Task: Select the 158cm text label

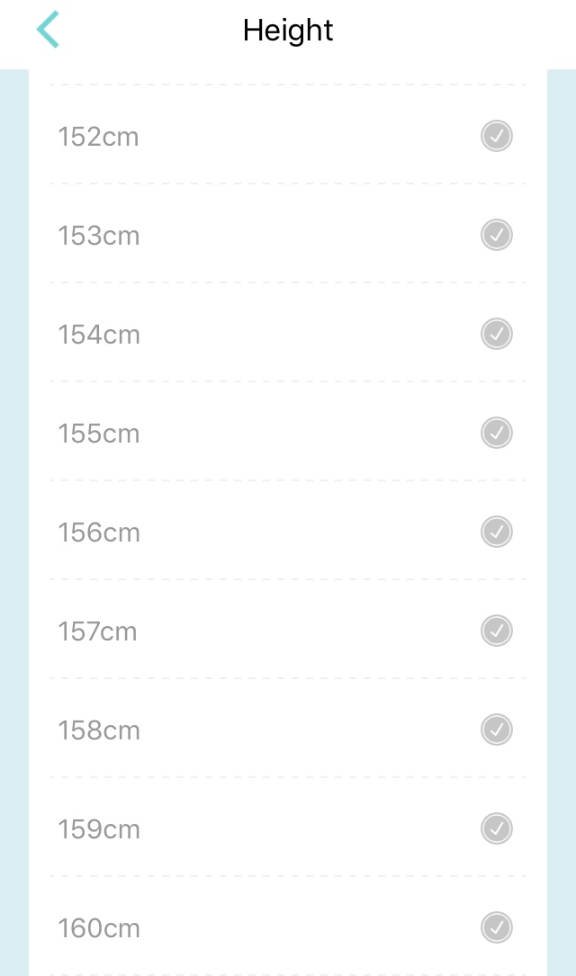Action: pyautogui.click(x=98, y=731)
